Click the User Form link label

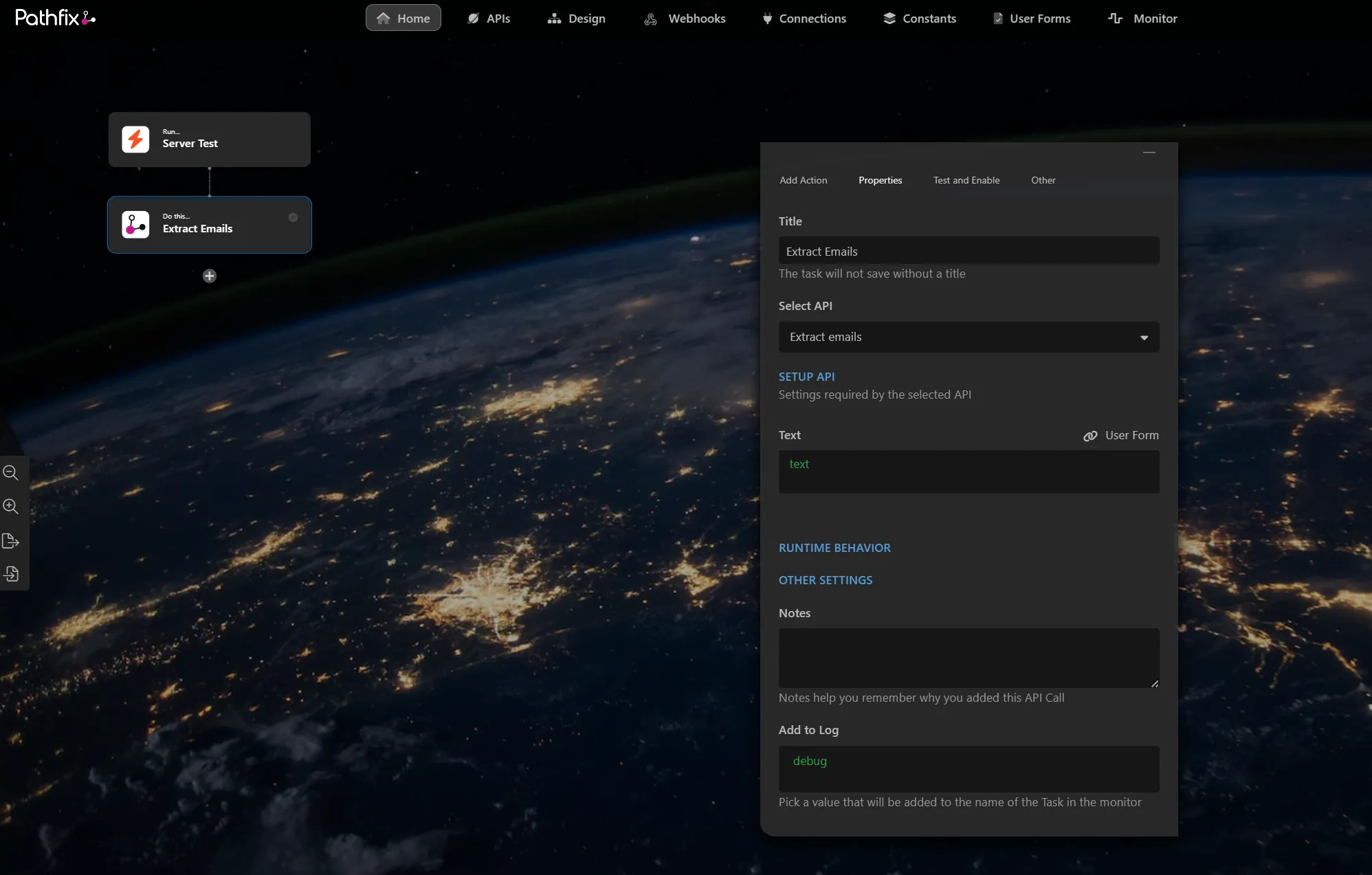click(x=1131, y=435)
